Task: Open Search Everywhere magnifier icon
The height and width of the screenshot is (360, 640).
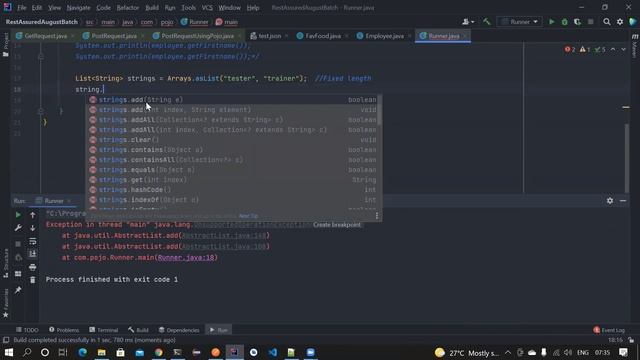Action: coord(607,22)
